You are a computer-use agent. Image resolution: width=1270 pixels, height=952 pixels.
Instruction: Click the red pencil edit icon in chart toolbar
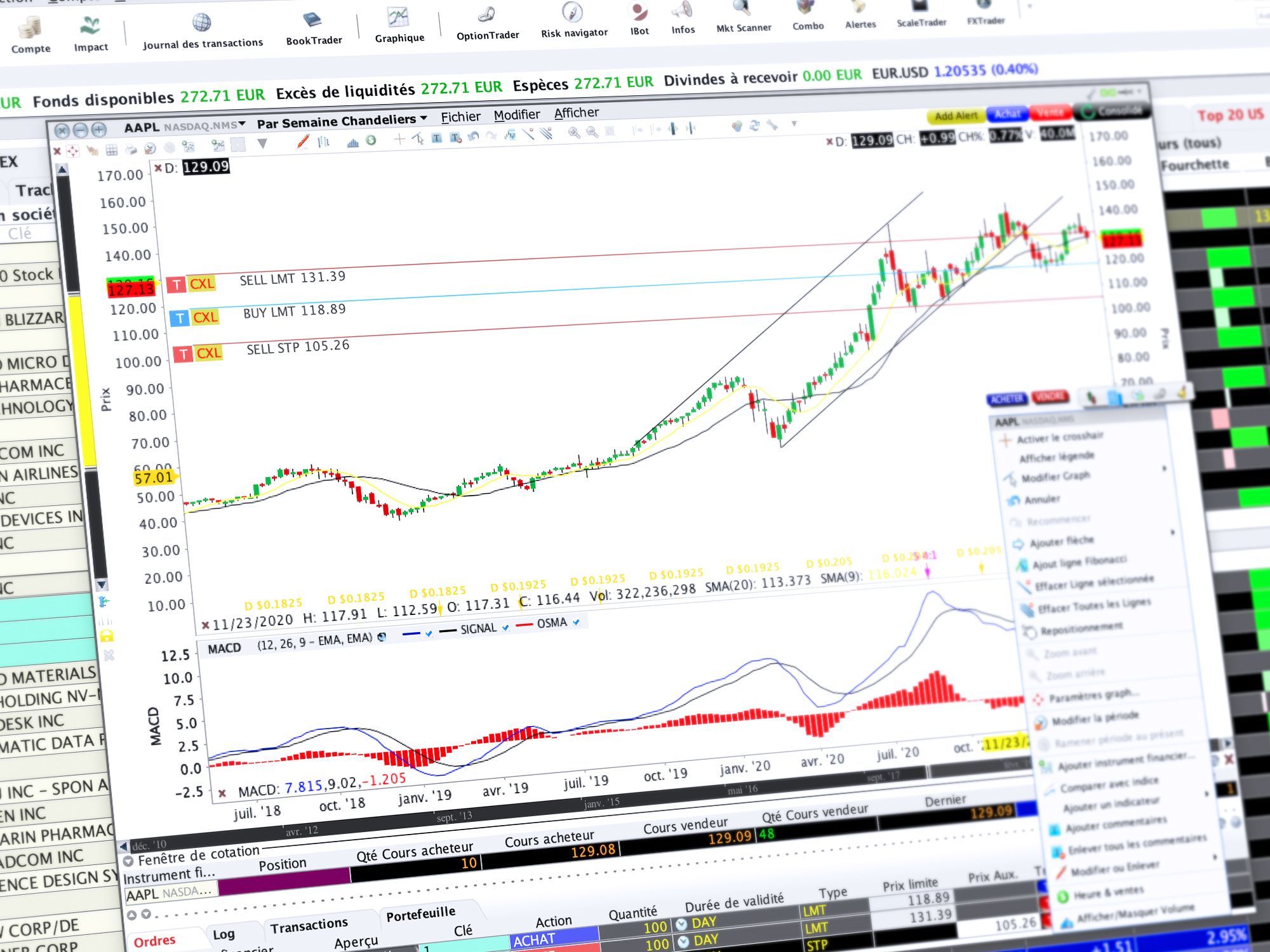point(303,142)
